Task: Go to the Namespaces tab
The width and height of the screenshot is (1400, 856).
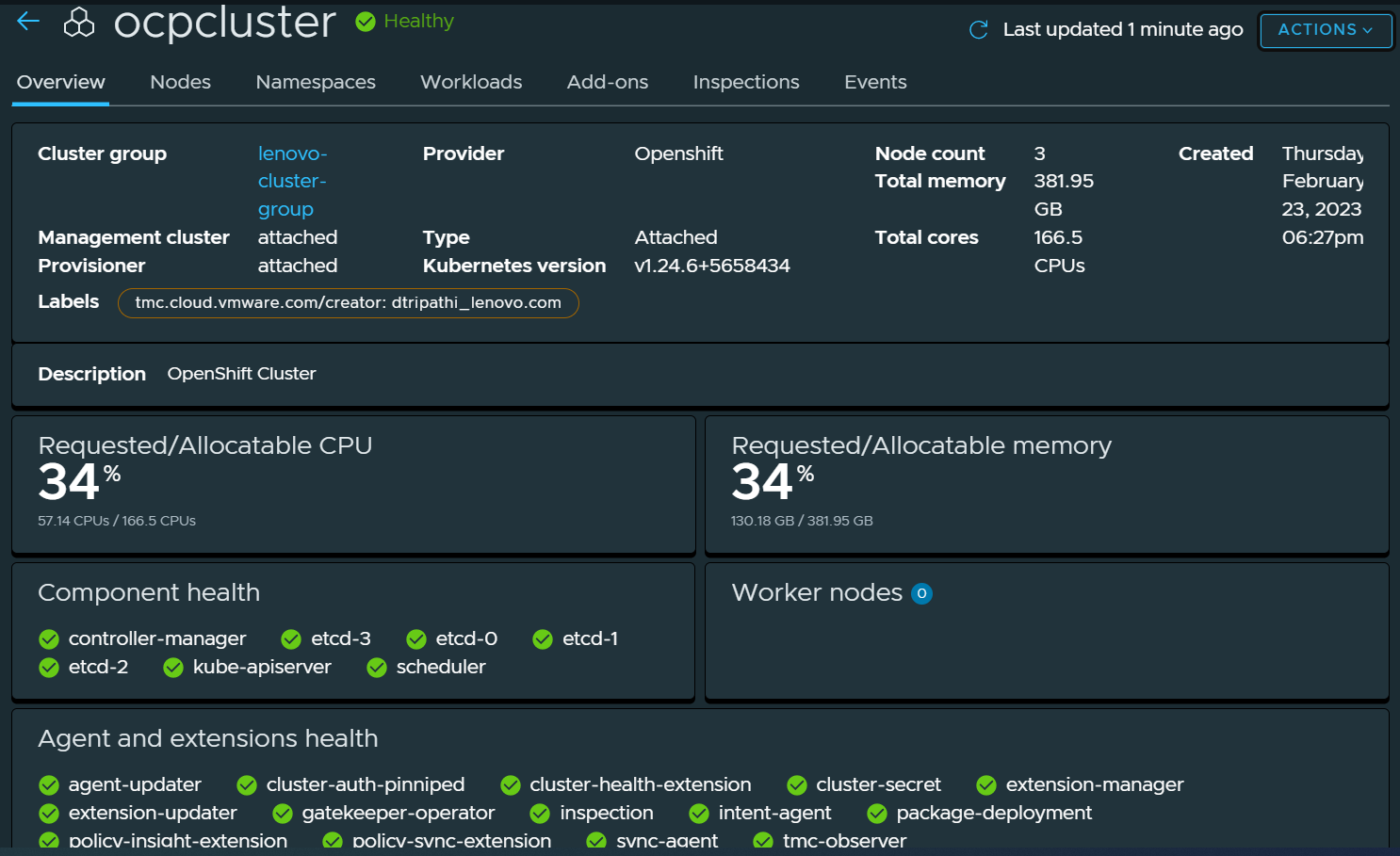Action: click(x=316, y=82)
